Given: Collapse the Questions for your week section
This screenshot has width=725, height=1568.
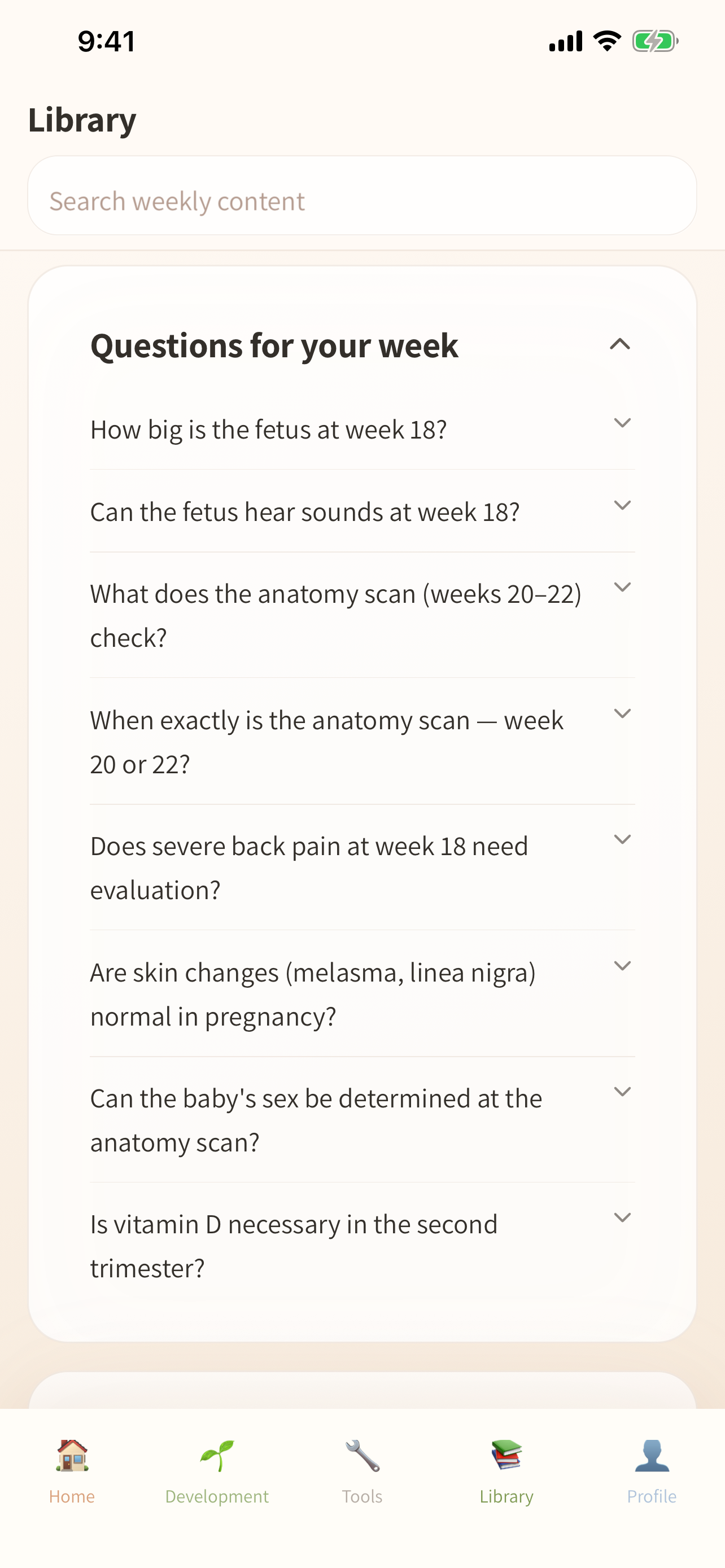Looking at the screenshot, I should tap(619, 344).
